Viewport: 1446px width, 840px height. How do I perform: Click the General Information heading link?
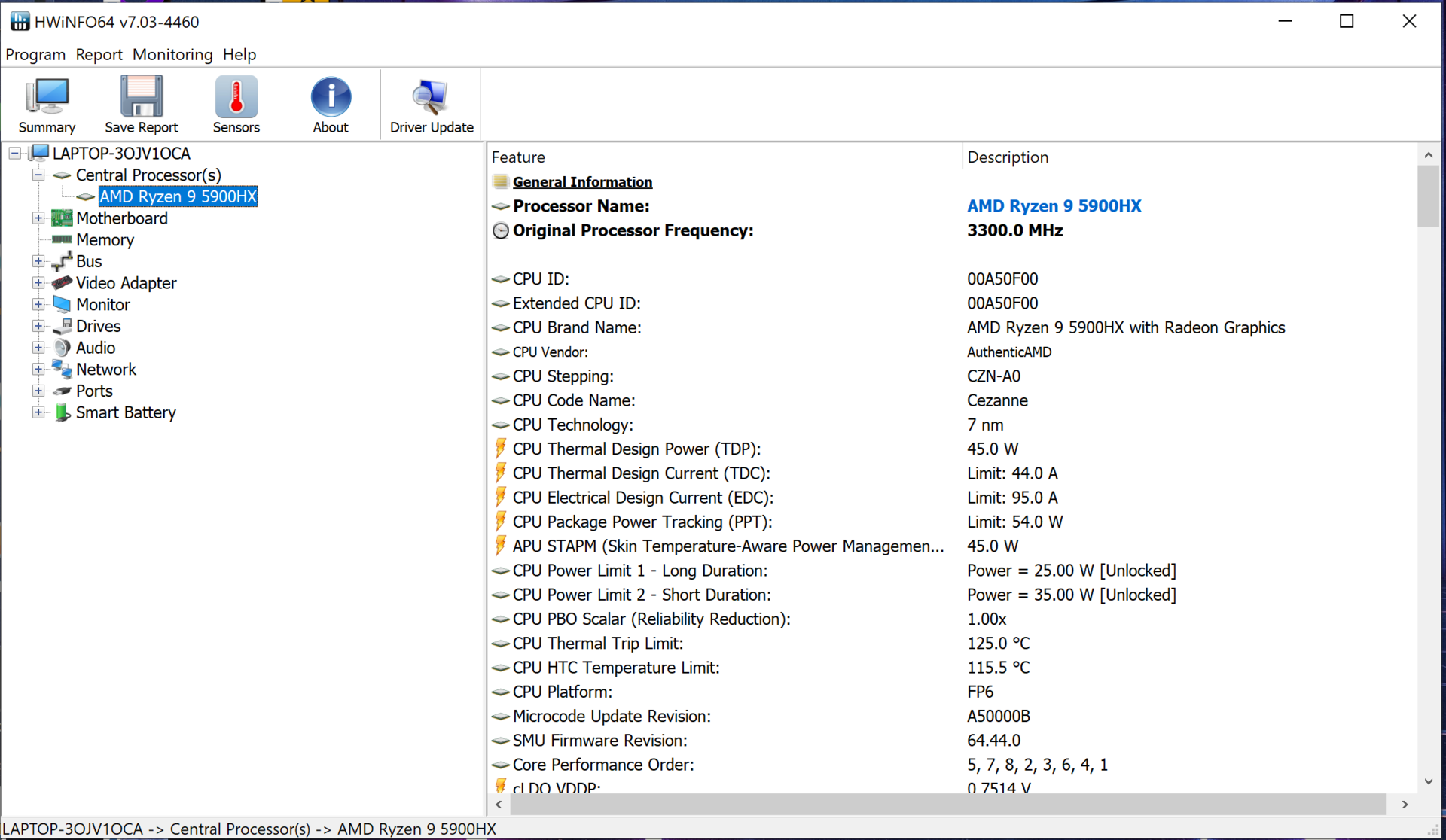click(x=582, y=182)
